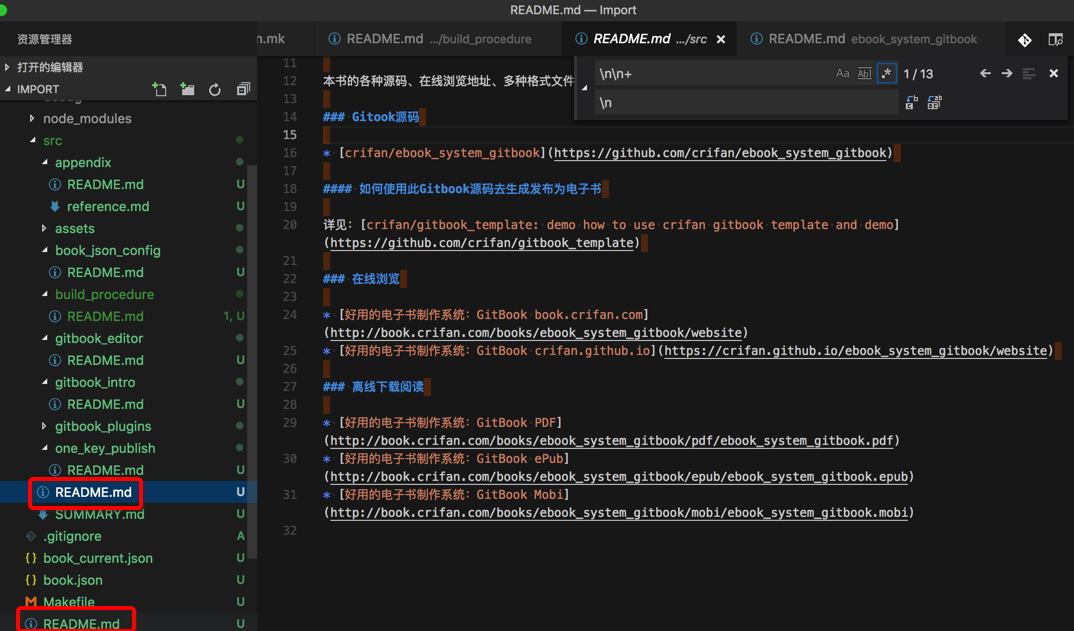Click the New Folder icon in Explorer
The width and height of the screenshot is (1074, 631).
[x=187, y=89]
